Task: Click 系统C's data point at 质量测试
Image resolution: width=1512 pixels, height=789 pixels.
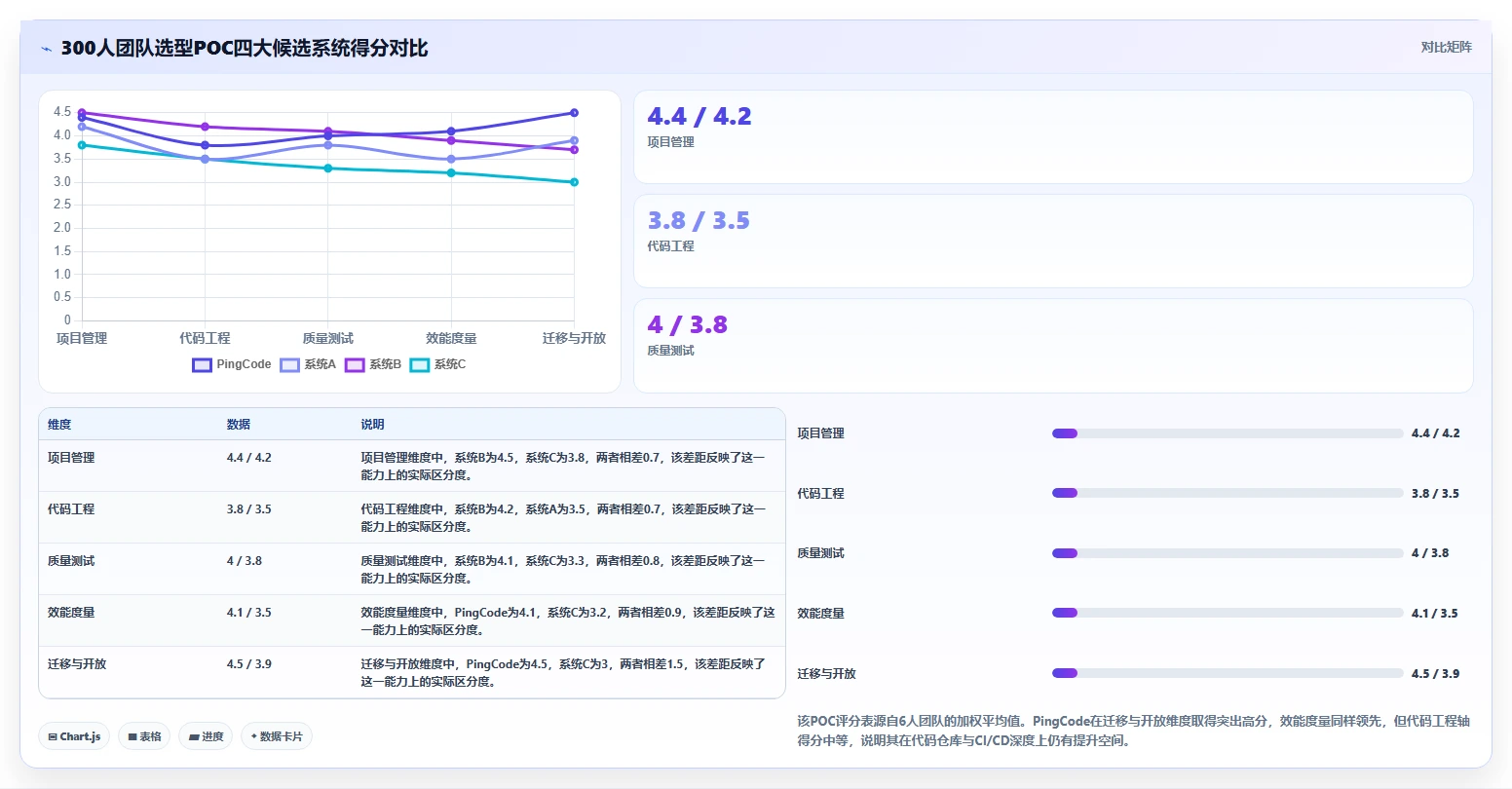Action: pyautogui.click(x=328, y=169)
